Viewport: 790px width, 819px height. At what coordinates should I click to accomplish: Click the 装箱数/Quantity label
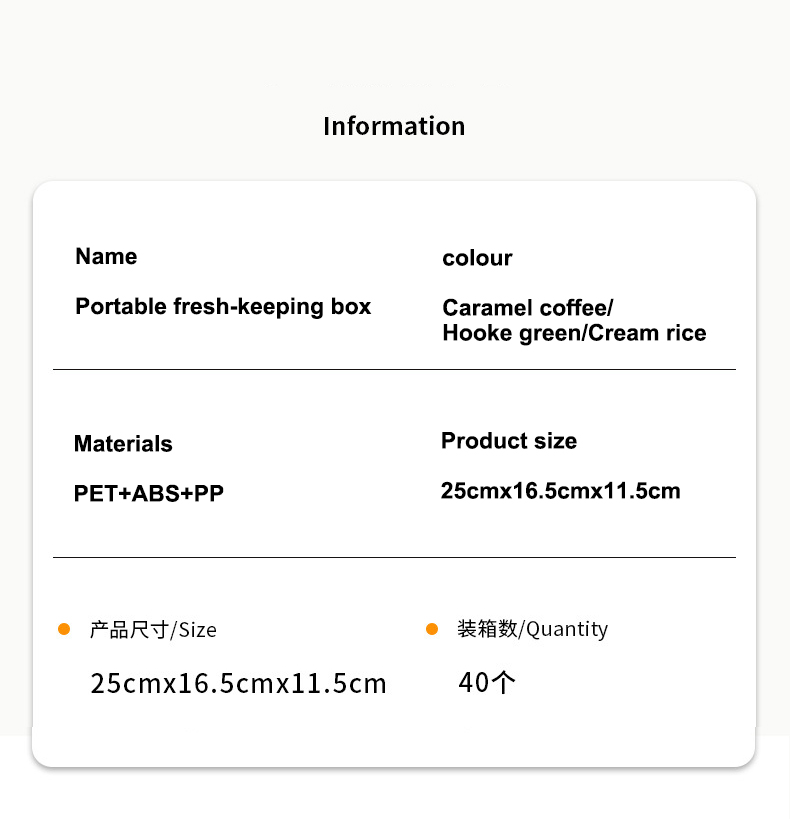[x=532, y=629]
